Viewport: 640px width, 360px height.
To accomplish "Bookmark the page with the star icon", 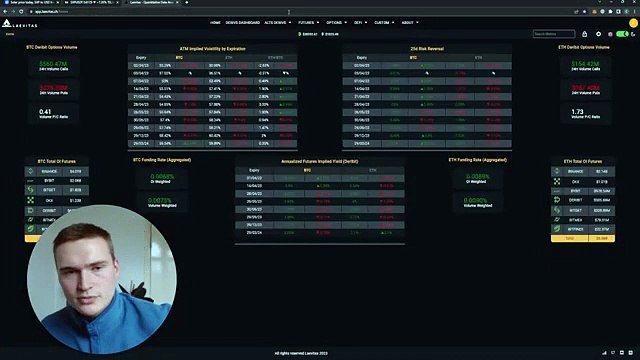I will (x=584, y=11).
